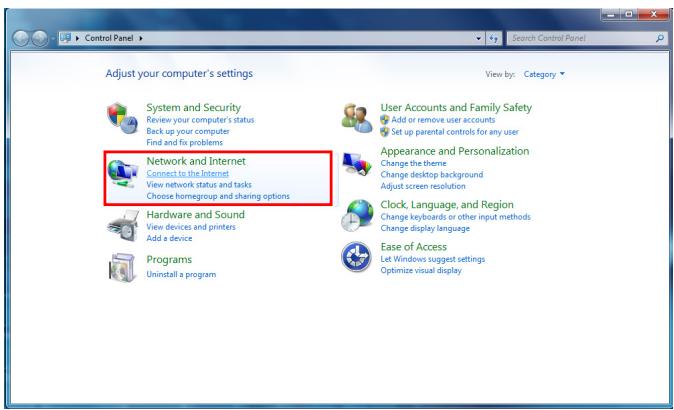Click the search magnifier icon
Screen dimensions: 674x410
click(x=660, y=38)
